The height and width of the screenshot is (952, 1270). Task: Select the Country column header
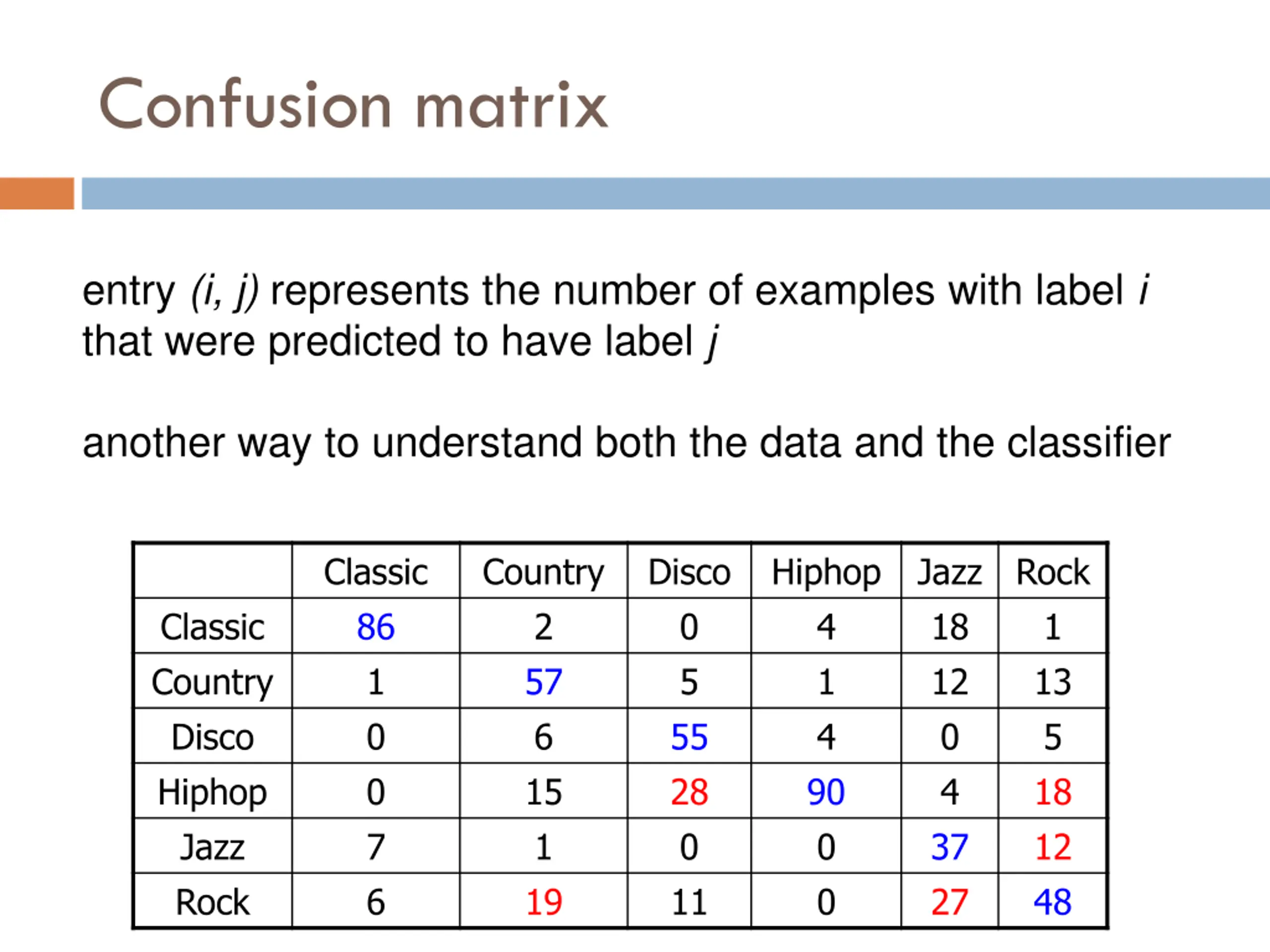point(543,572)
